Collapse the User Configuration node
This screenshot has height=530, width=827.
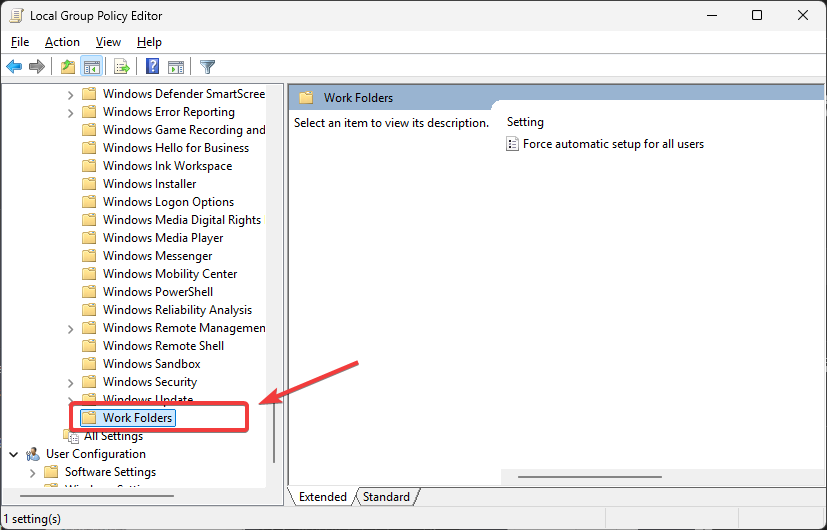(13, 454)
